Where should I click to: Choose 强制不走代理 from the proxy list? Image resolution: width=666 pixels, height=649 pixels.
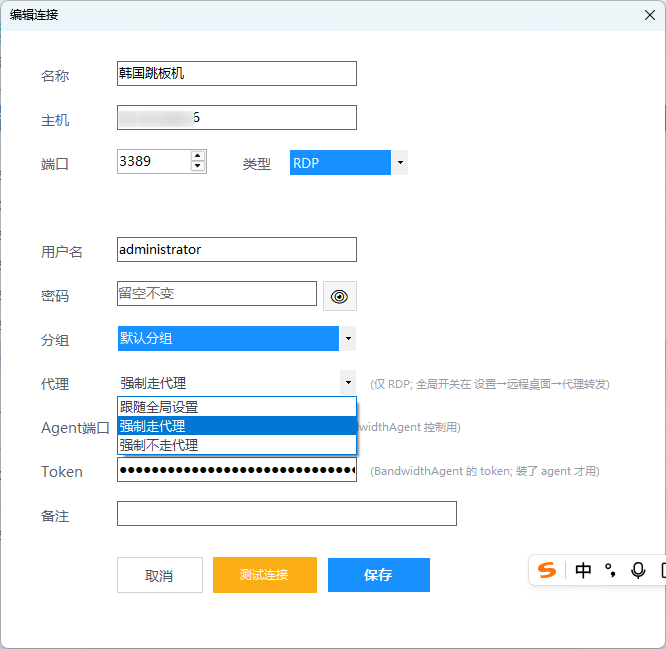(x=237, y=445)
